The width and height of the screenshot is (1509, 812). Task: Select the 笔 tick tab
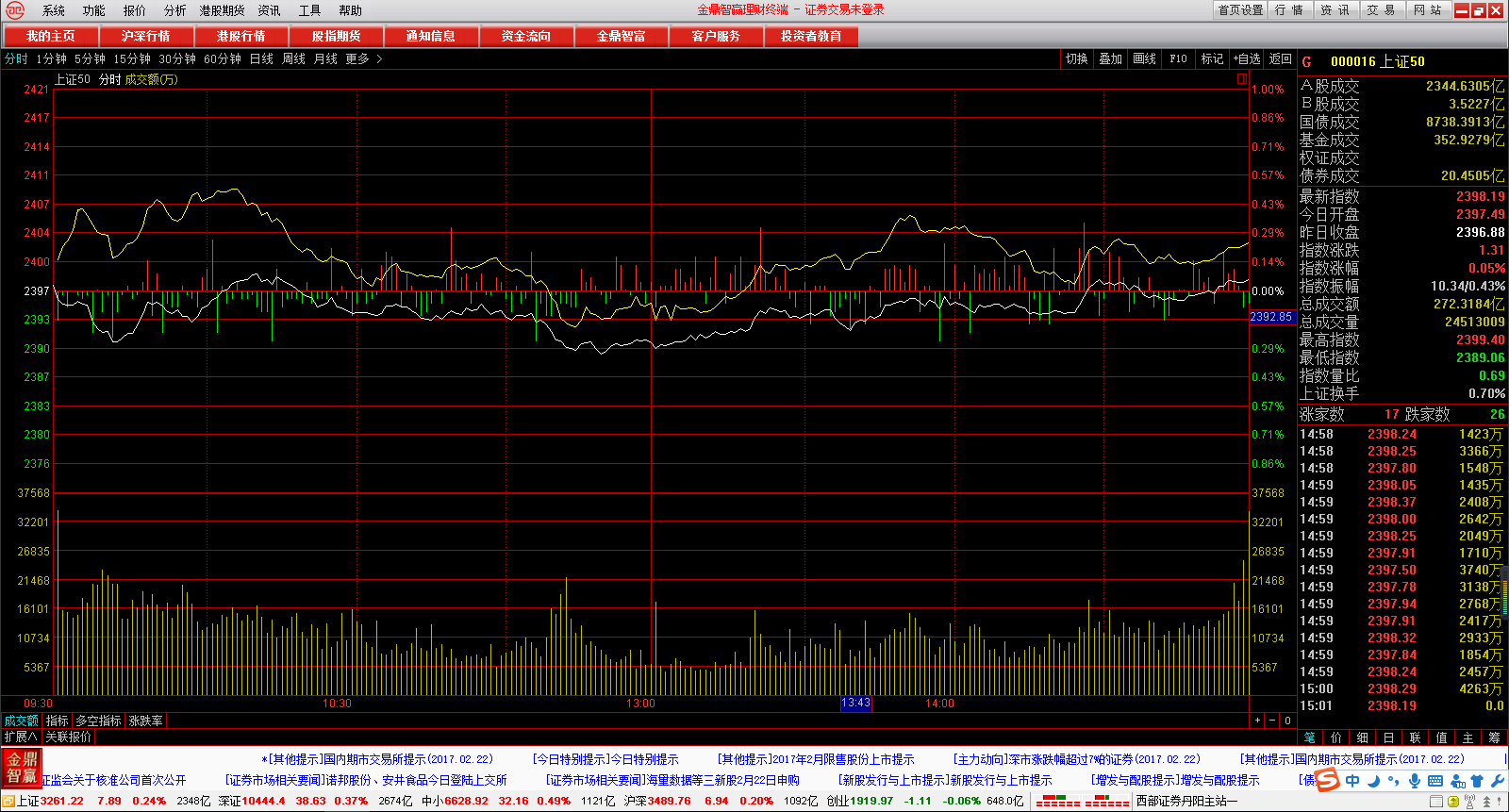(x=1310, y=737)
